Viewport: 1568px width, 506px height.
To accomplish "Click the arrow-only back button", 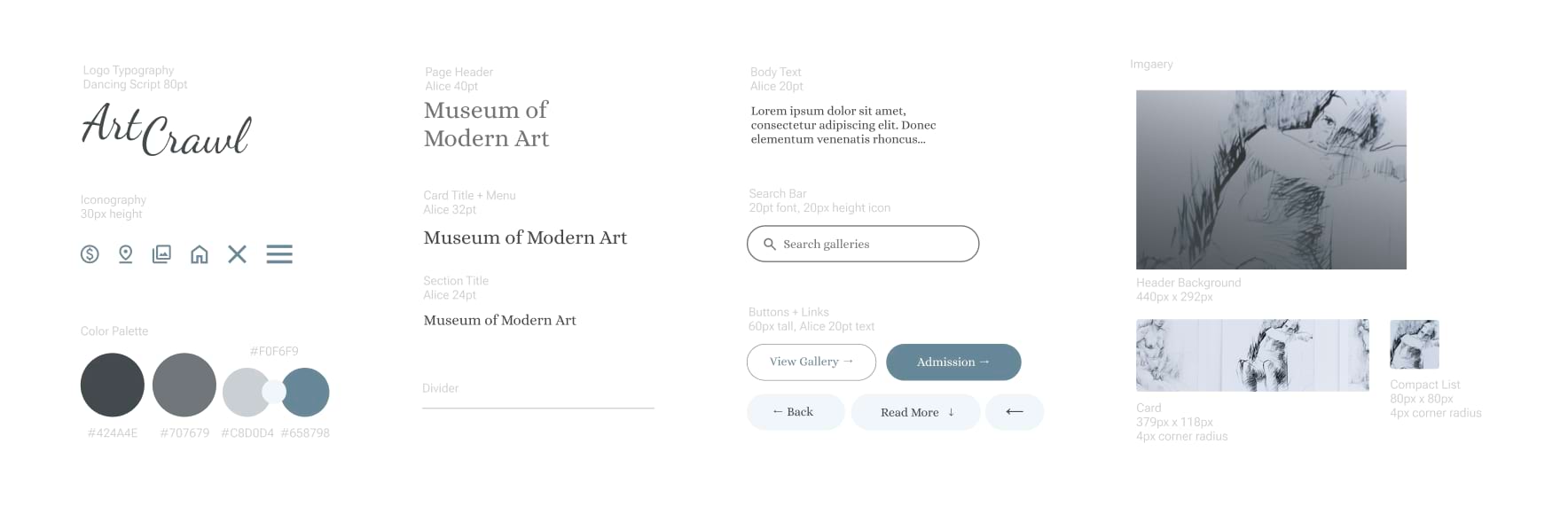I will tap(1015, 412).
